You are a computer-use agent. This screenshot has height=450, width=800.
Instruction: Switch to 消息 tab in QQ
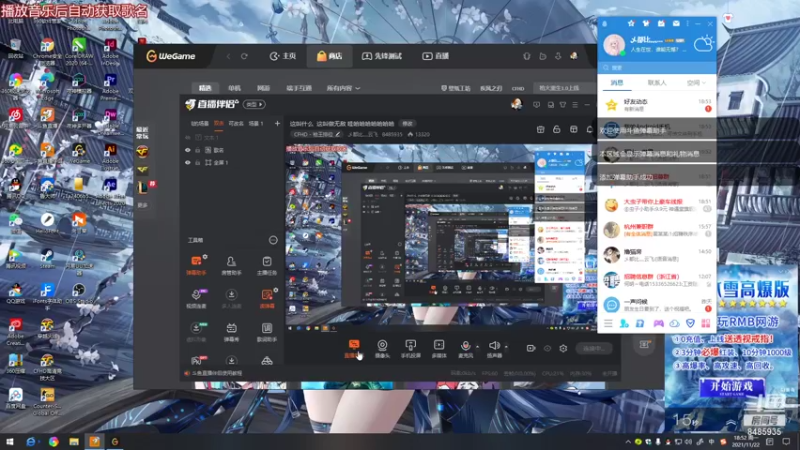617,82
